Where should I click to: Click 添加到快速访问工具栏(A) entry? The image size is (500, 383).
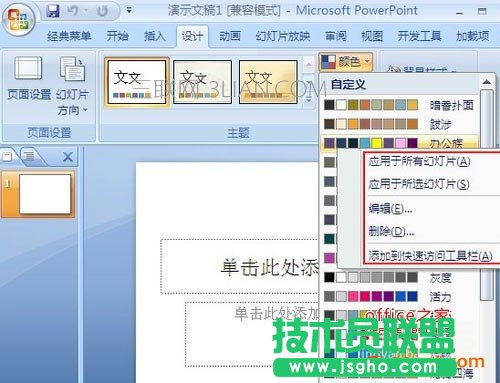click(430, 256)
